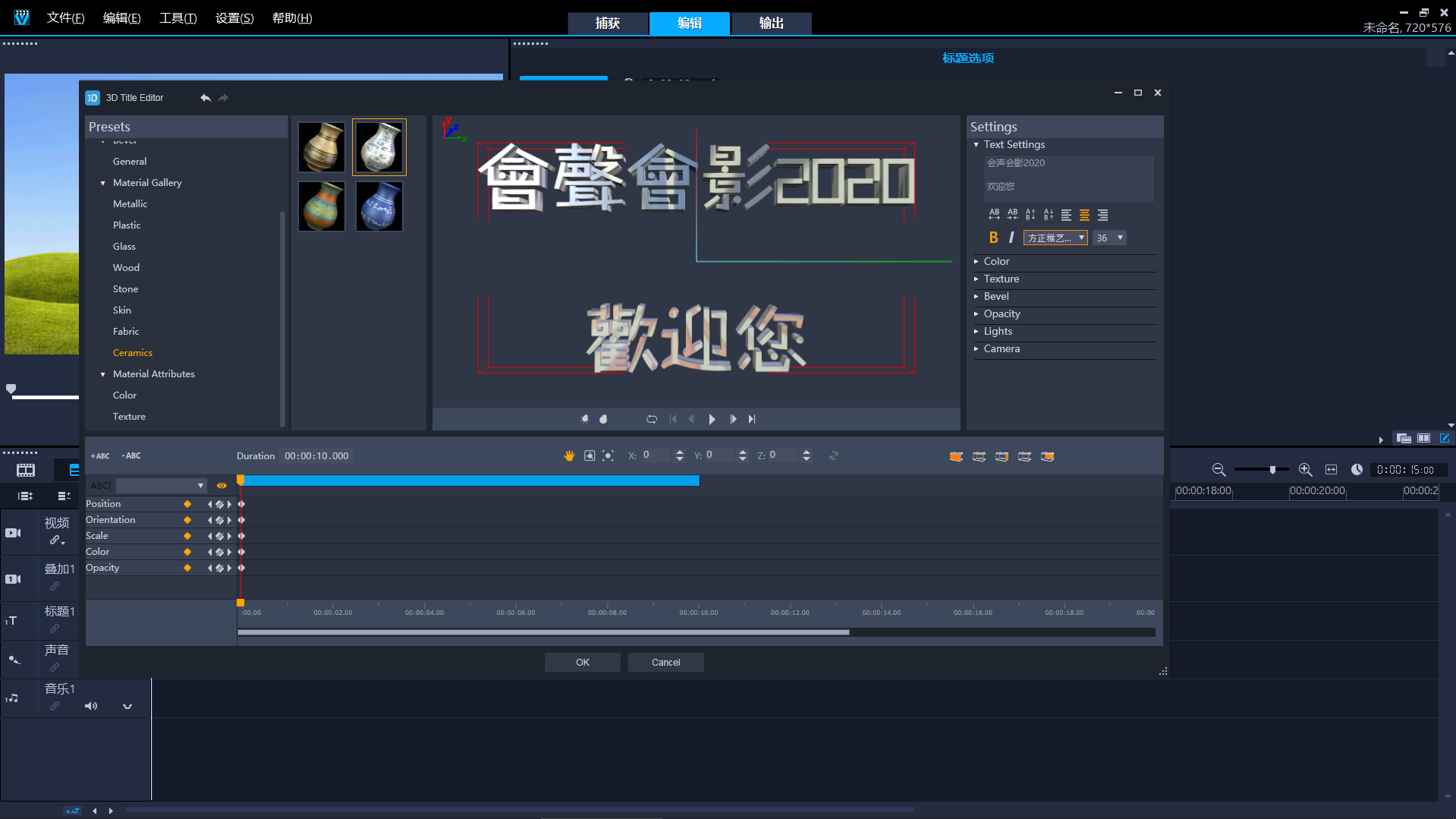The height and width of the screenshot is (819, 1456).
Task: Choose the blue glazed vase thumbnail
Action: 379,206
